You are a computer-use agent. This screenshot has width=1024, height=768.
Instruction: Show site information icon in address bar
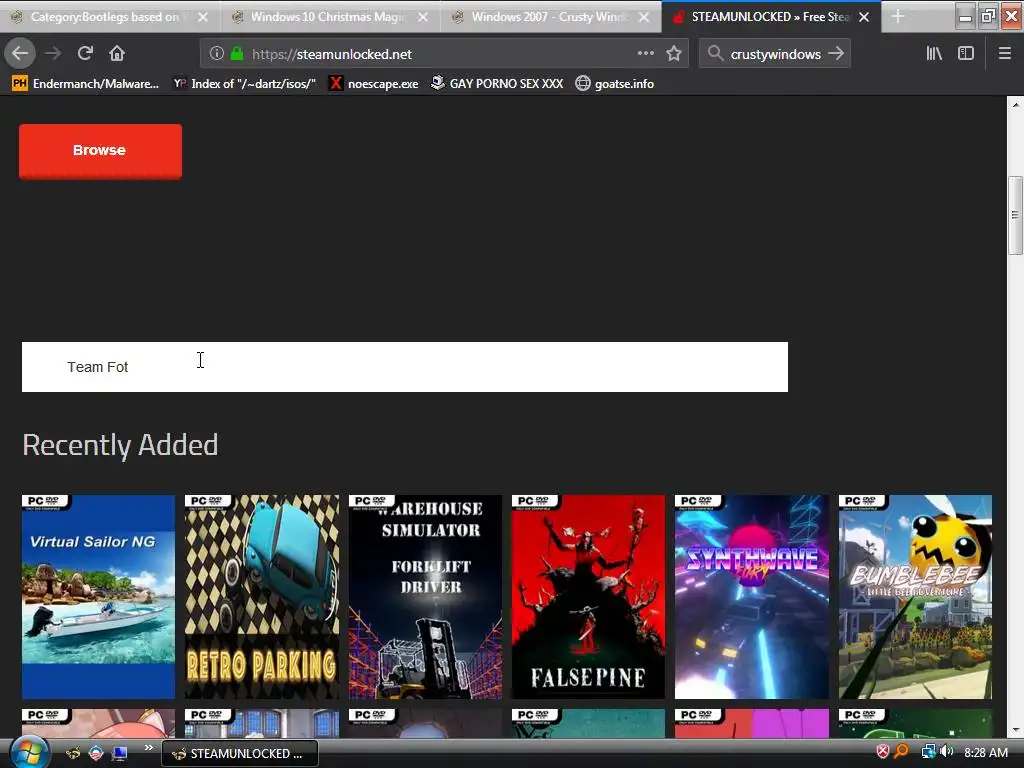point(217,54)
